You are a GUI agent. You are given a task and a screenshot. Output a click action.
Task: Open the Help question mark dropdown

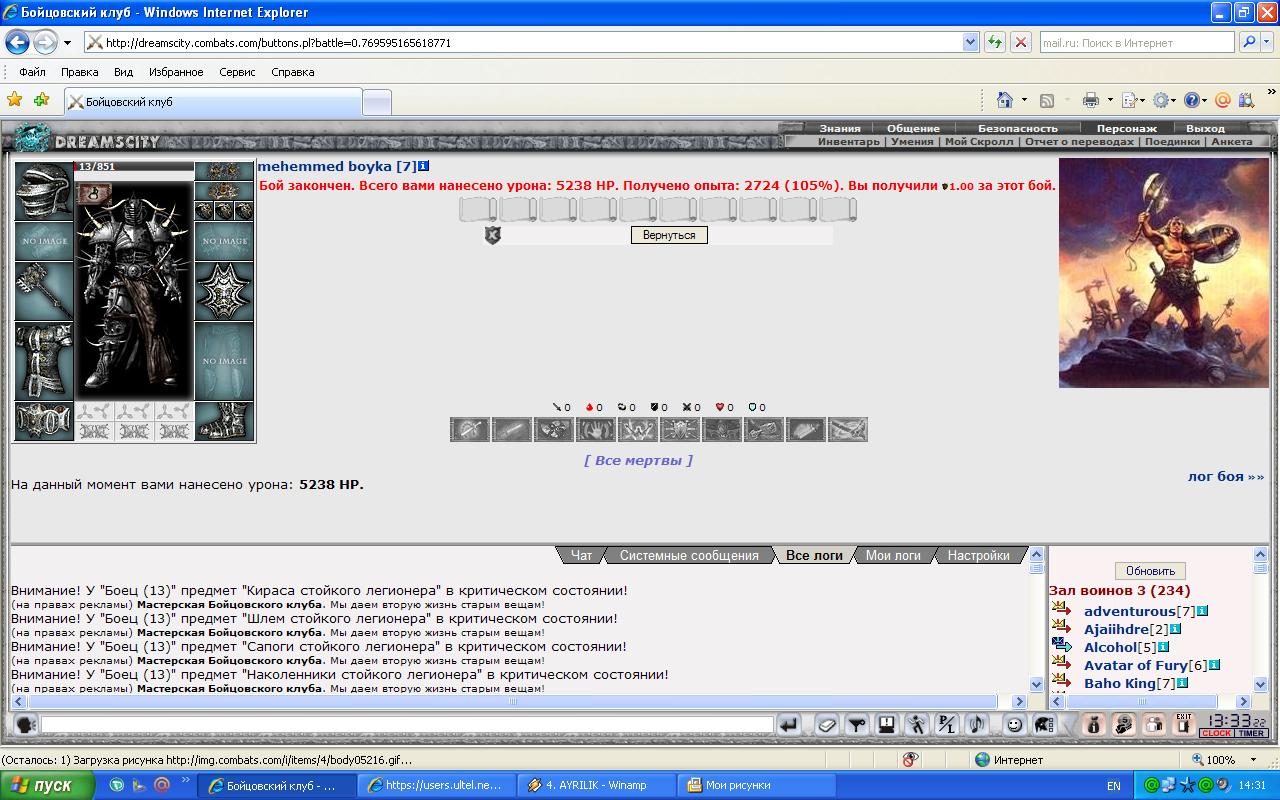point(1195,100)
